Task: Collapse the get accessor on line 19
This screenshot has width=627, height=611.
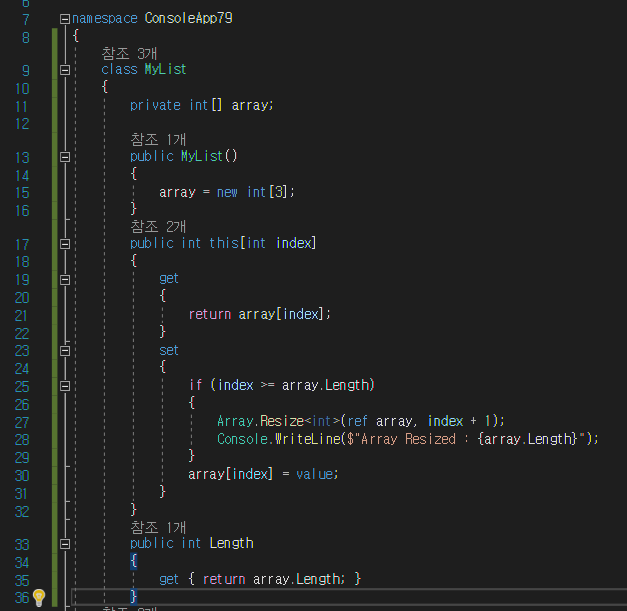Action: pos(65,280)
